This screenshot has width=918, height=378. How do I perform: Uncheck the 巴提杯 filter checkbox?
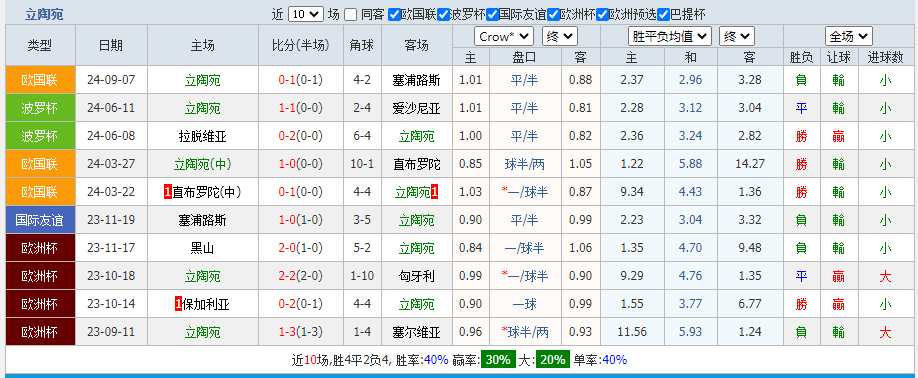pos(663,15)
